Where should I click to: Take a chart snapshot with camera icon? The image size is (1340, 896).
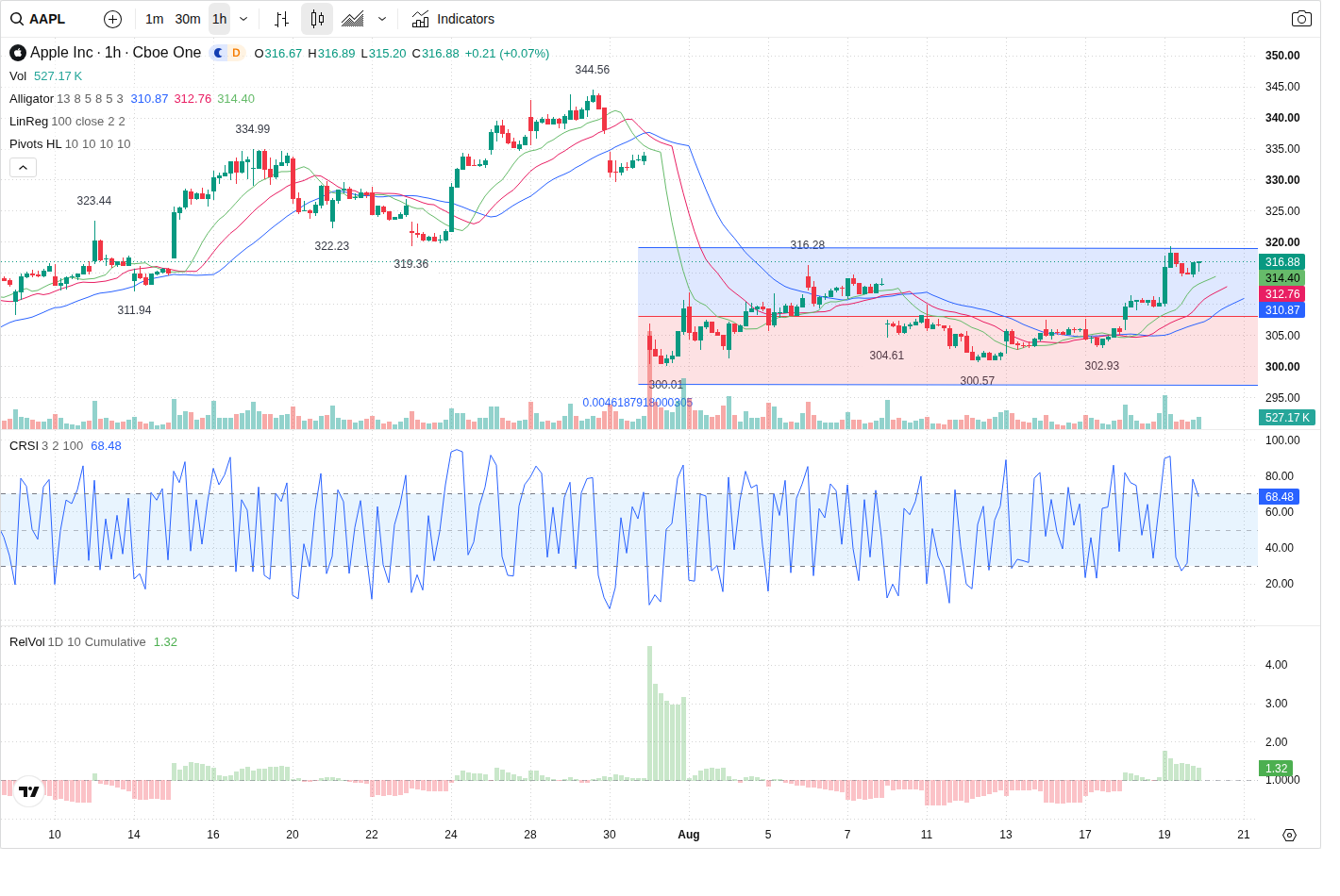pyautogui.click(x=1301, y=19)
